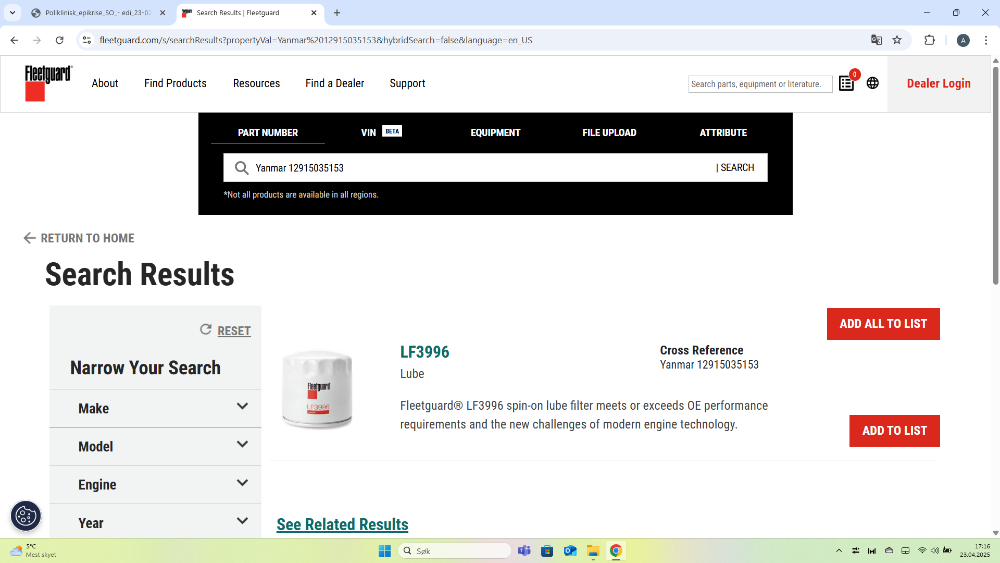Click ADD TO LIST for LF3996

click(894, 431)
